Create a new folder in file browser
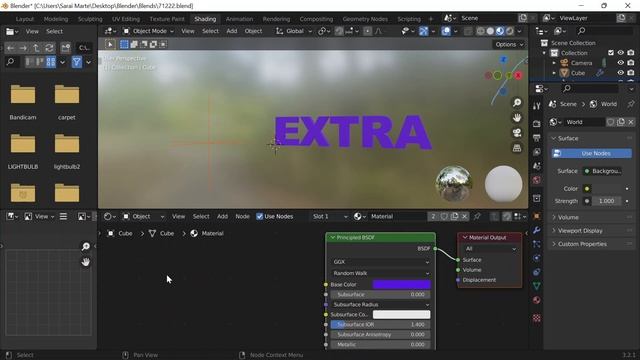This screenshot has width=640, height=360. tap(66, 48)
